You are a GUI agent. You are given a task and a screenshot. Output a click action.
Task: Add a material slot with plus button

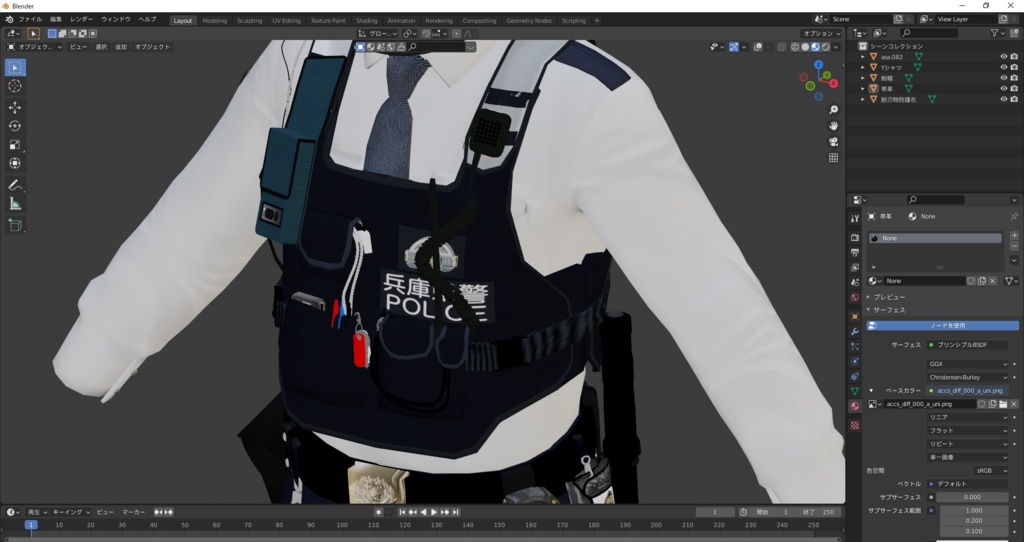pyautogui.click(x=1014, y=236)
